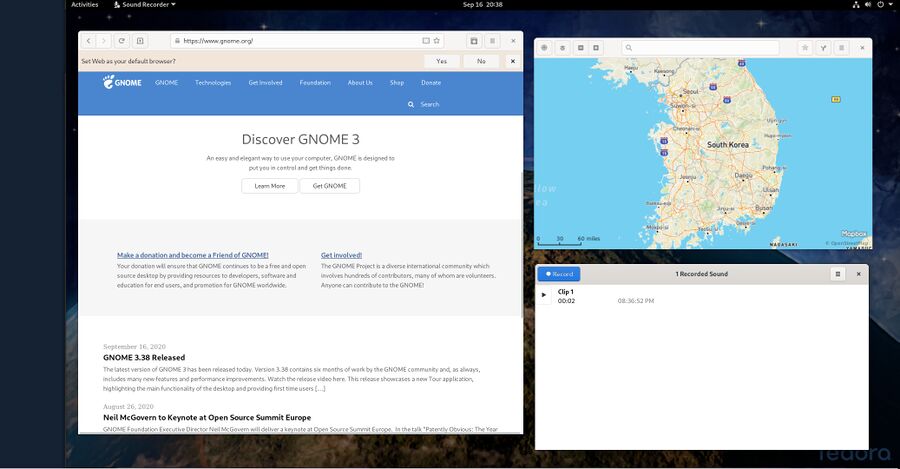The height and width of the screenshot is (469, 900).
Task: Click the GNOME foot logo
Action: tap(122, 82)
